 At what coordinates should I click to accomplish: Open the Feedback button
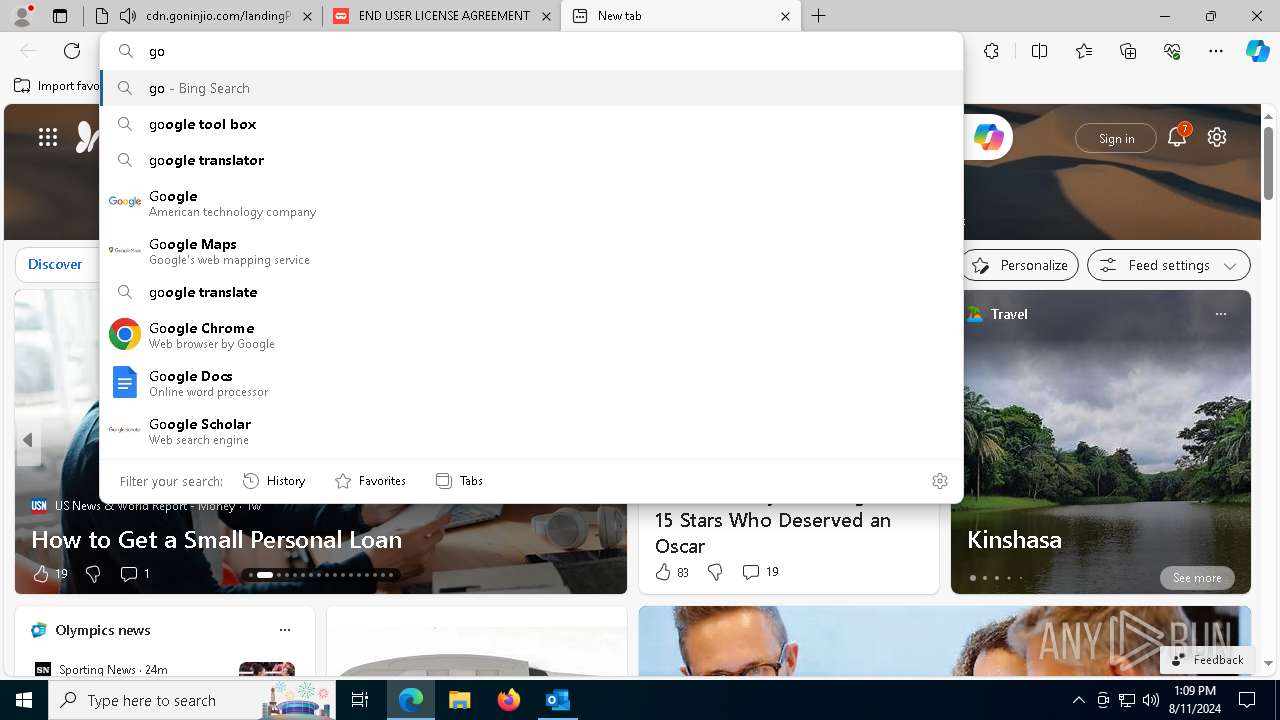pos(1207,660)
